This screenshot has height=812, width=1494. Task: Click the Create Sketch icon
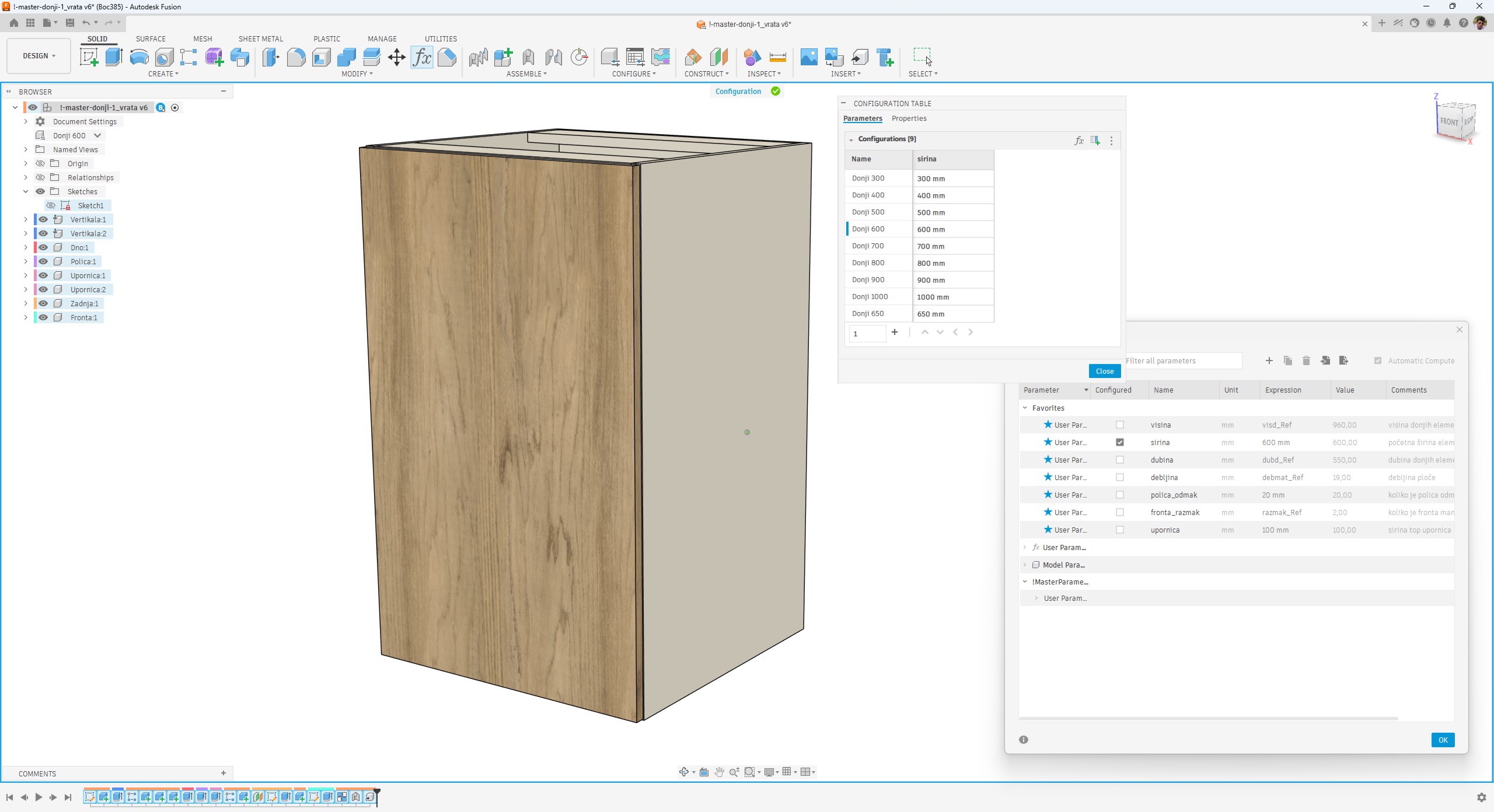pos(89,57)
